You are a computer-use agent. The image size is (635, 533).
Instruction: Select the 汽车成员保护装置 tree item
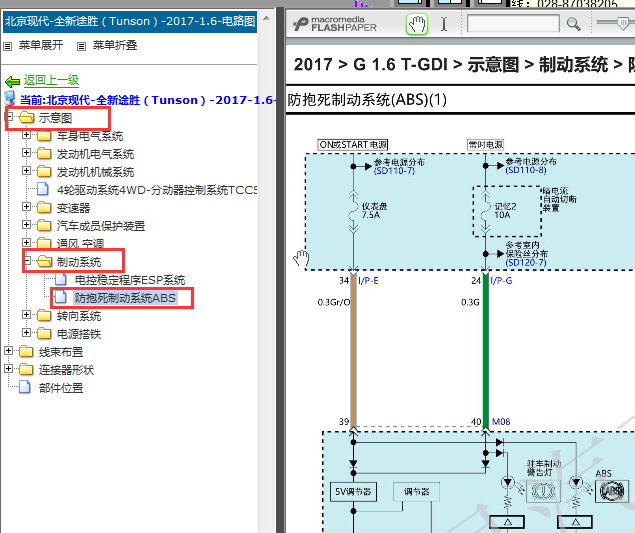click(101, 226)
